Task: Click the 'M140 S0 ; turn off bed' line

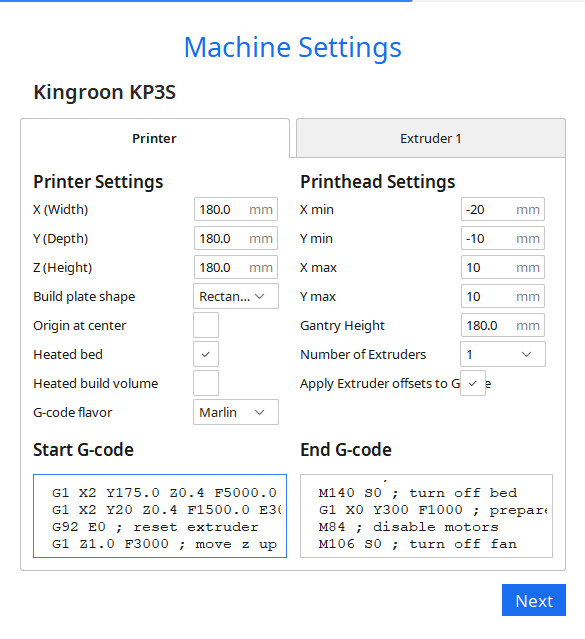Action: click(x=417, y=493)
